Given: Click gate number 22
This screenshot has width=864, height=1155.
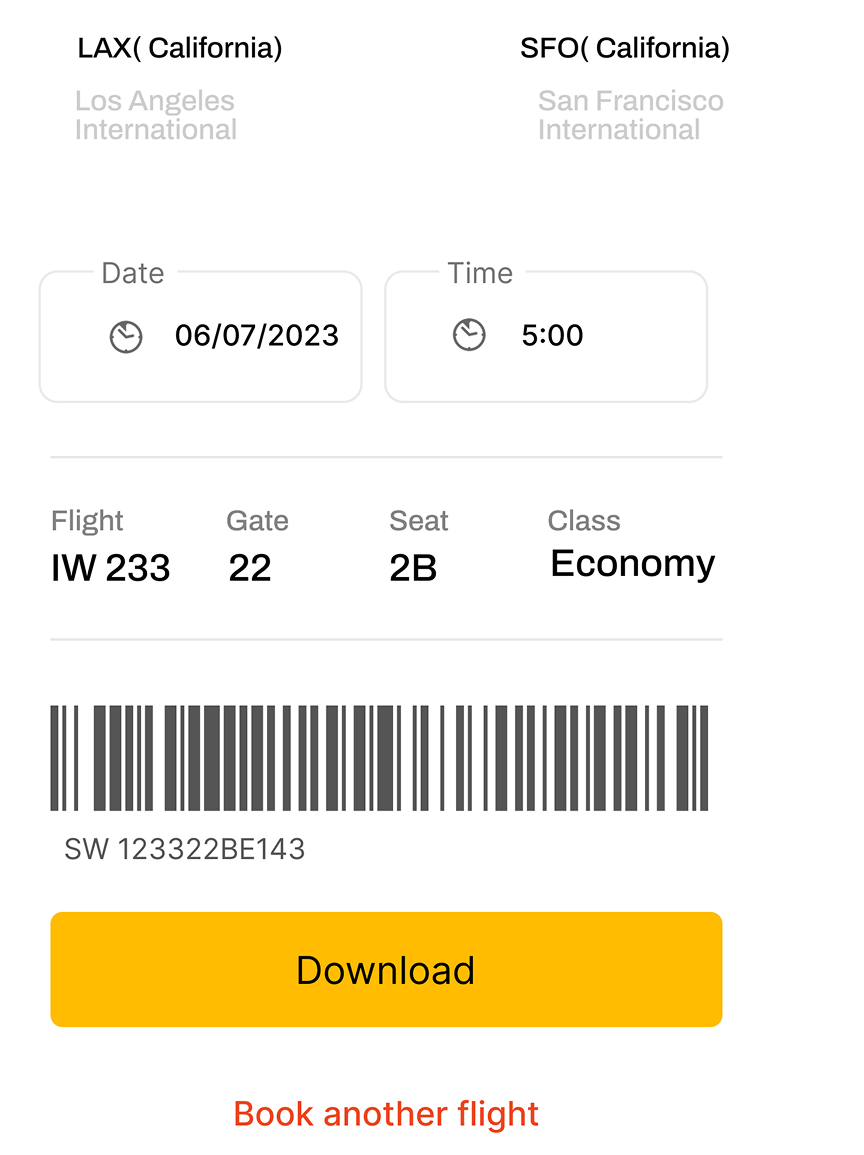Looking at the screenshot, I should point(250,568).
